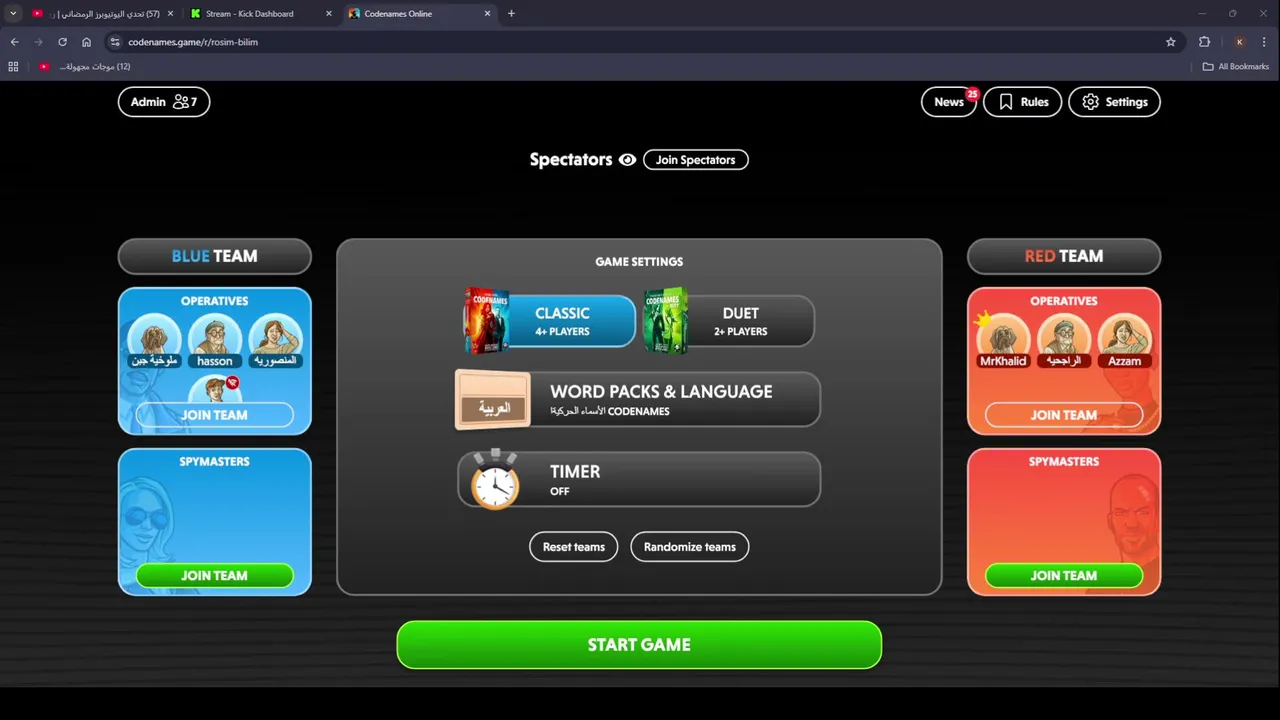Join the Blue team spymasters

pos(214,575)
